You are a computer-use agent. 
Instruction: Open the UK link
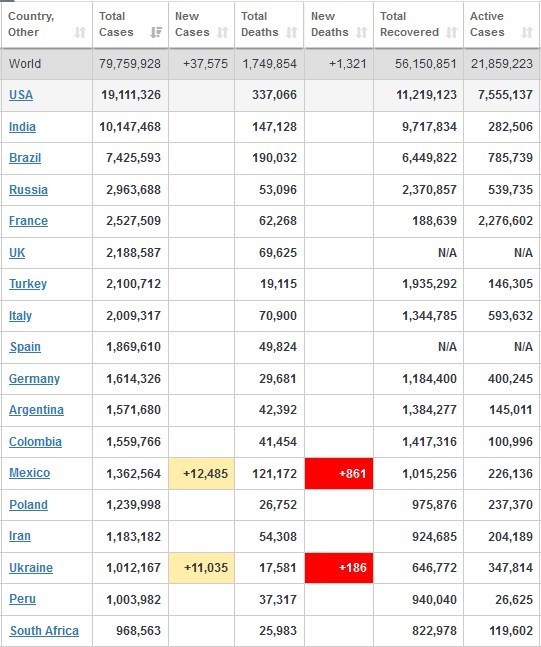click(x=17, y=253)
